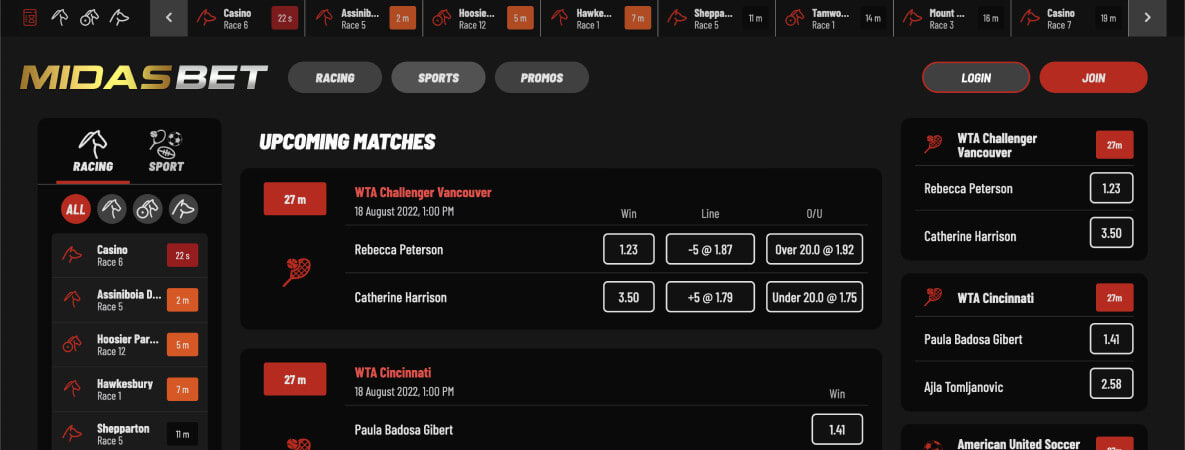This screenshot has width=1185, height=450.
Task: Open the Promos navigation menu
Action: [x=542, y=77]
